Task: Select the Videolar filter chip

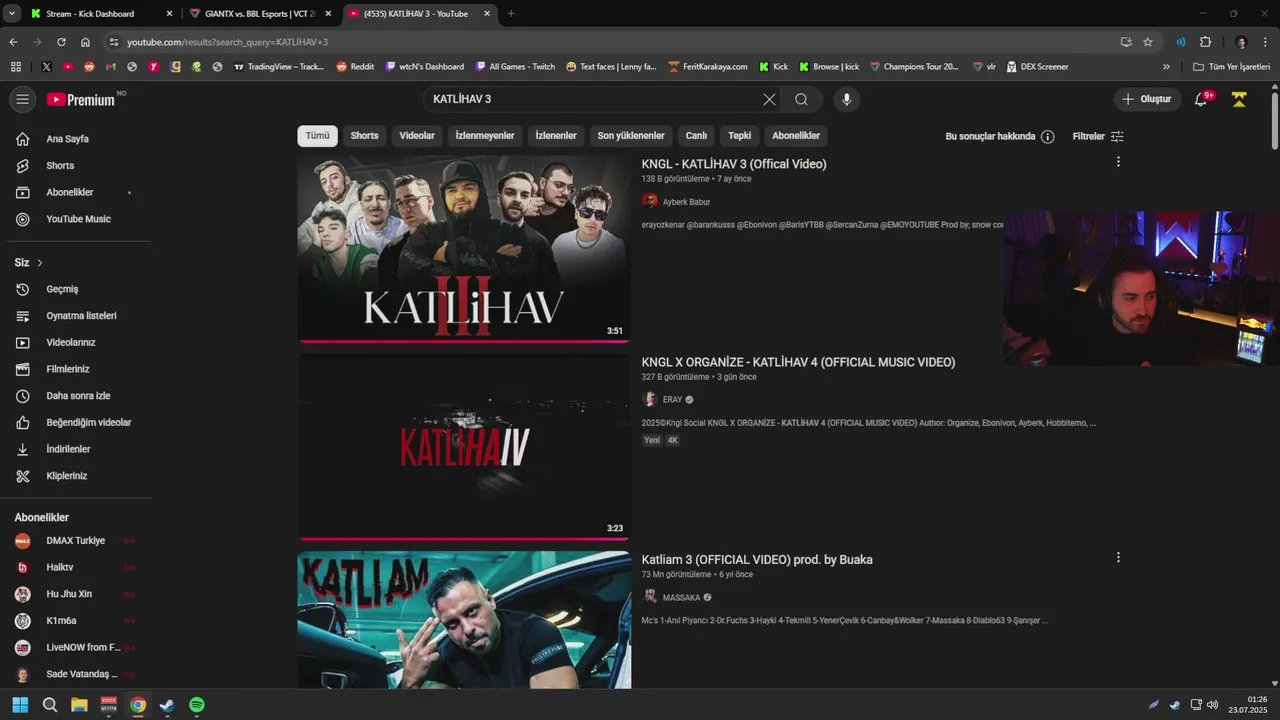Action: (417, 136)
